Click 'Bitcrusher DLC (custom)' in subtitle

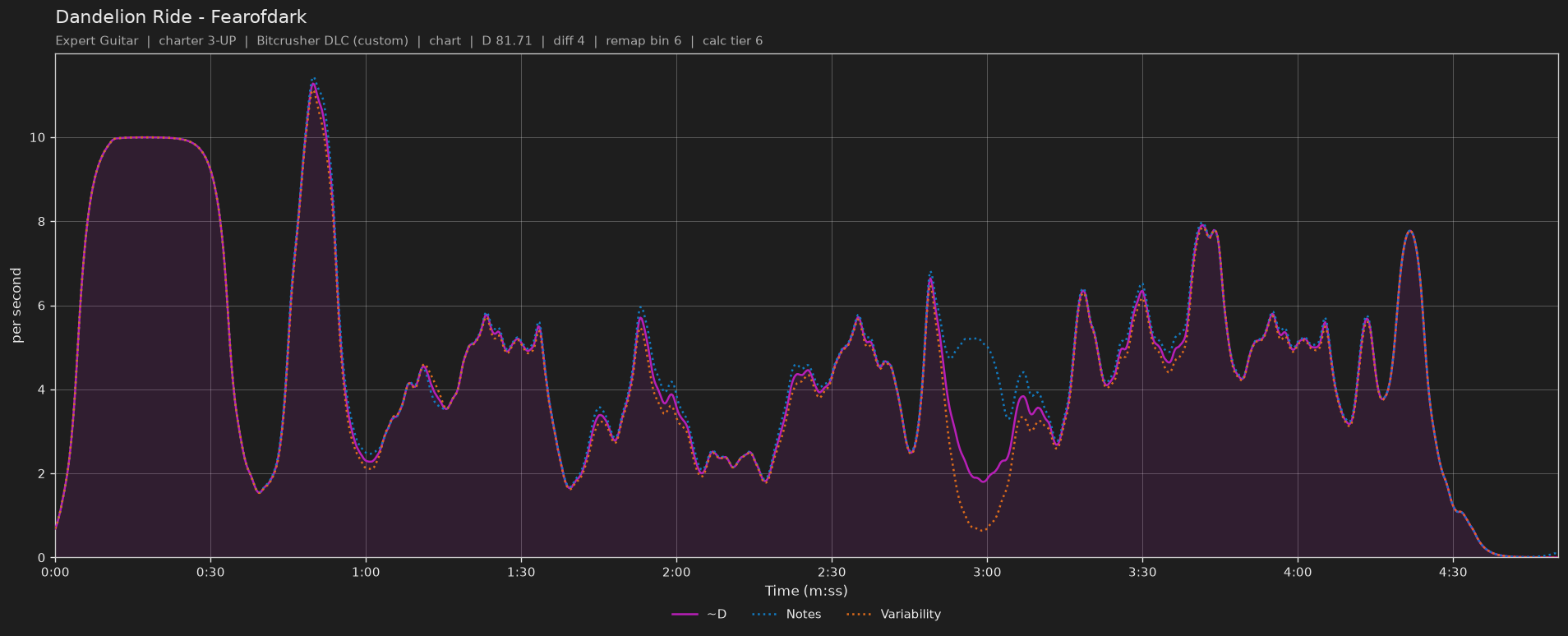pos(332,40)
